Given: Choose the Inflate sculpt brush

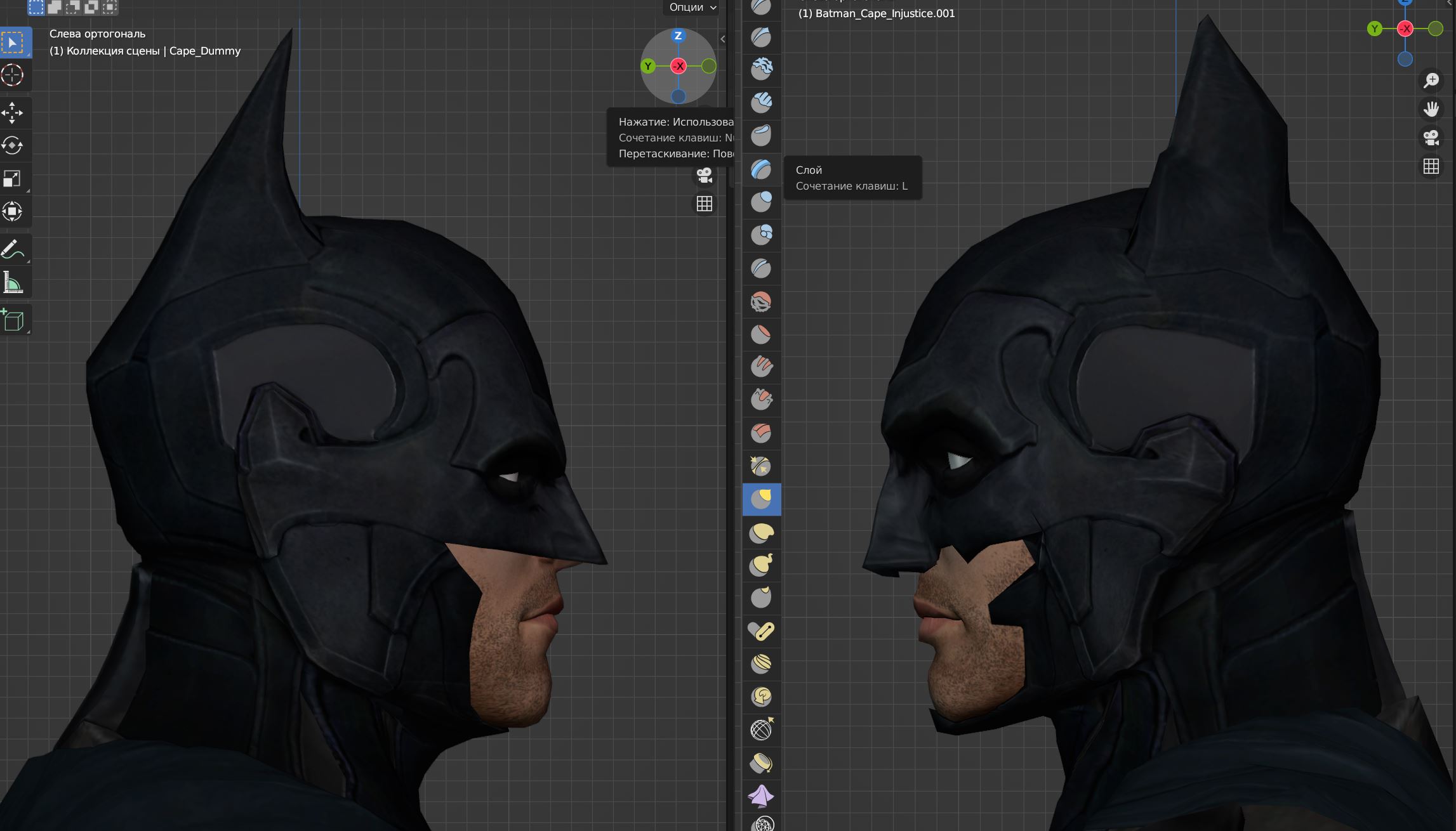Looking at the screenshot, I should click(761, 202).
